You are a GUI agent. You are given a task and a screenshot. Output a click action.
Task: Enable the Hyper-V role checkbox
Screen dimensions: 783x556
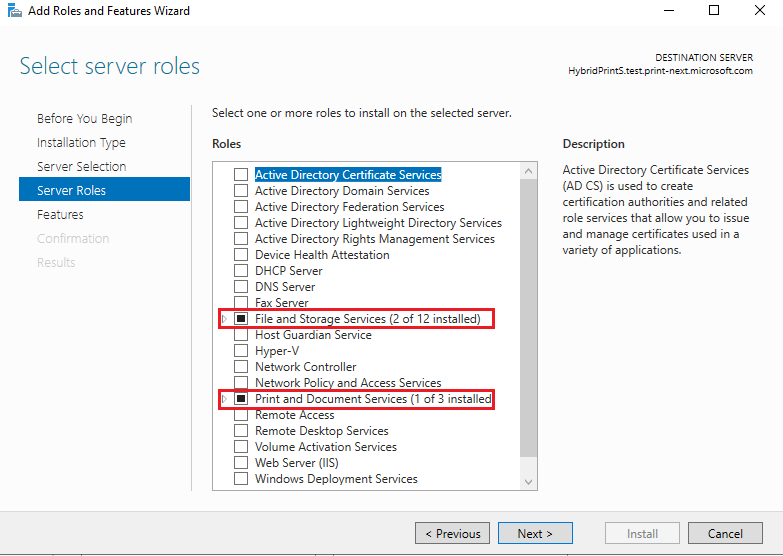241,350
